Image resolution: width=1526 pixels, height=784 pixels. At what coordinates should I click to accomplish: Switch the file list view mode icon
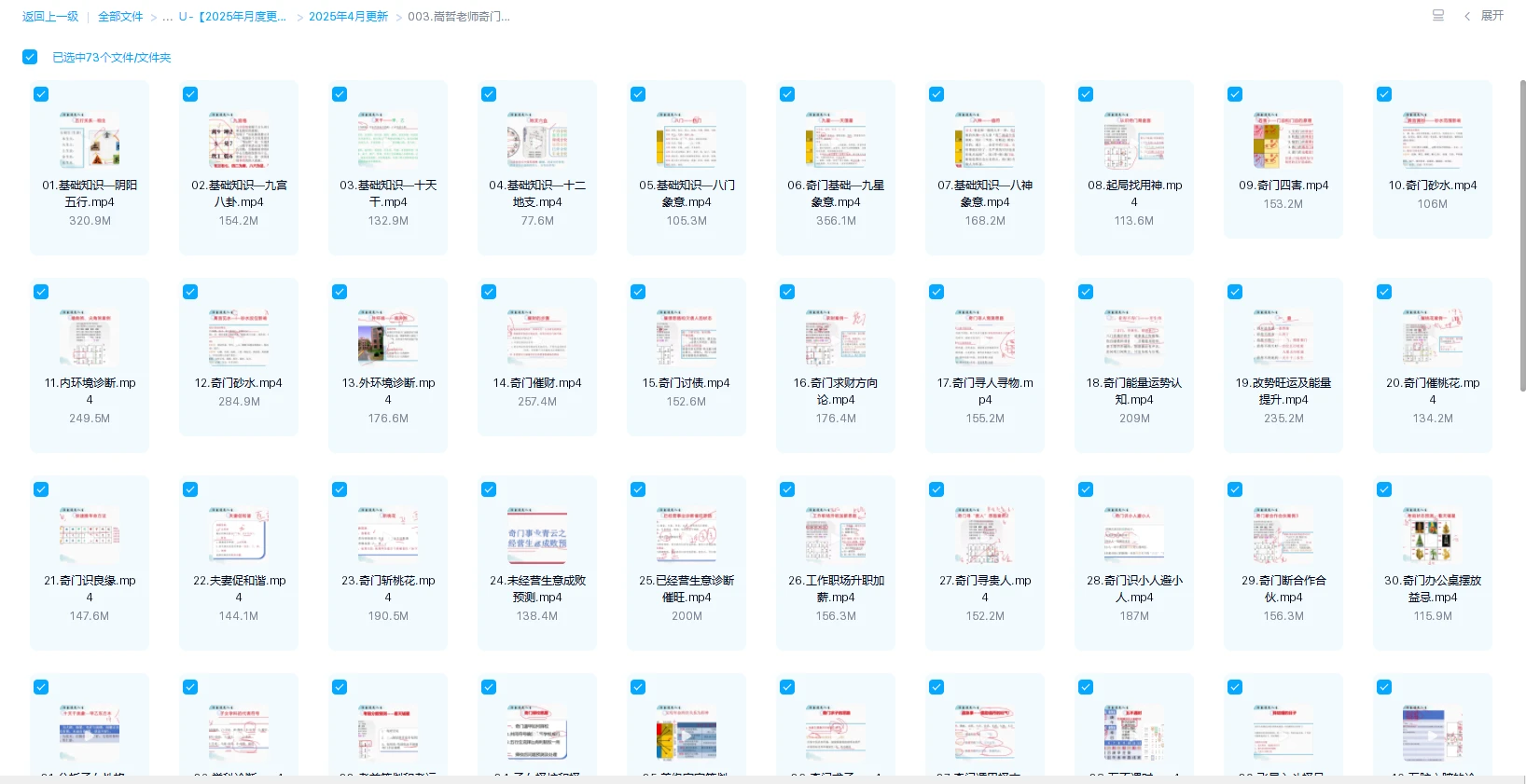tap(1437, 16)
